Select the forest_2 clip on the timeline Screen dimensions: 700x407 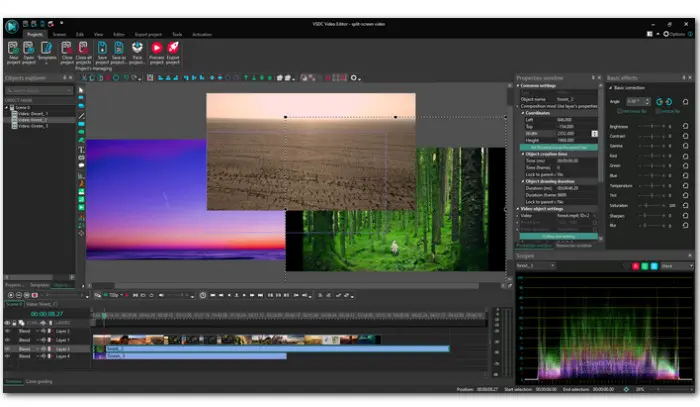(x=271, y=349)
